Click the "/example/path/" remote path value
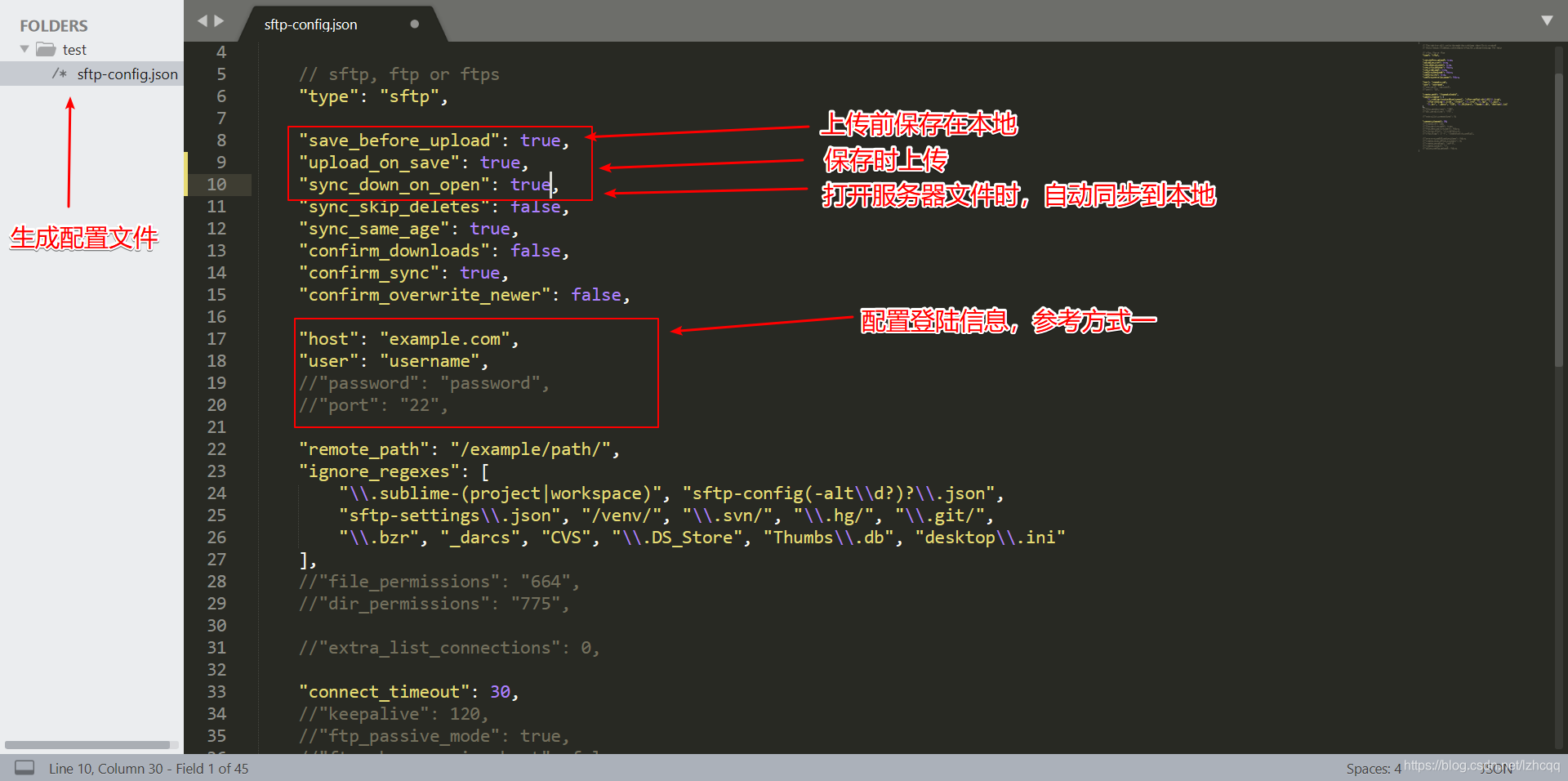This screenshot has height=781, width=1568. [530, 449]
